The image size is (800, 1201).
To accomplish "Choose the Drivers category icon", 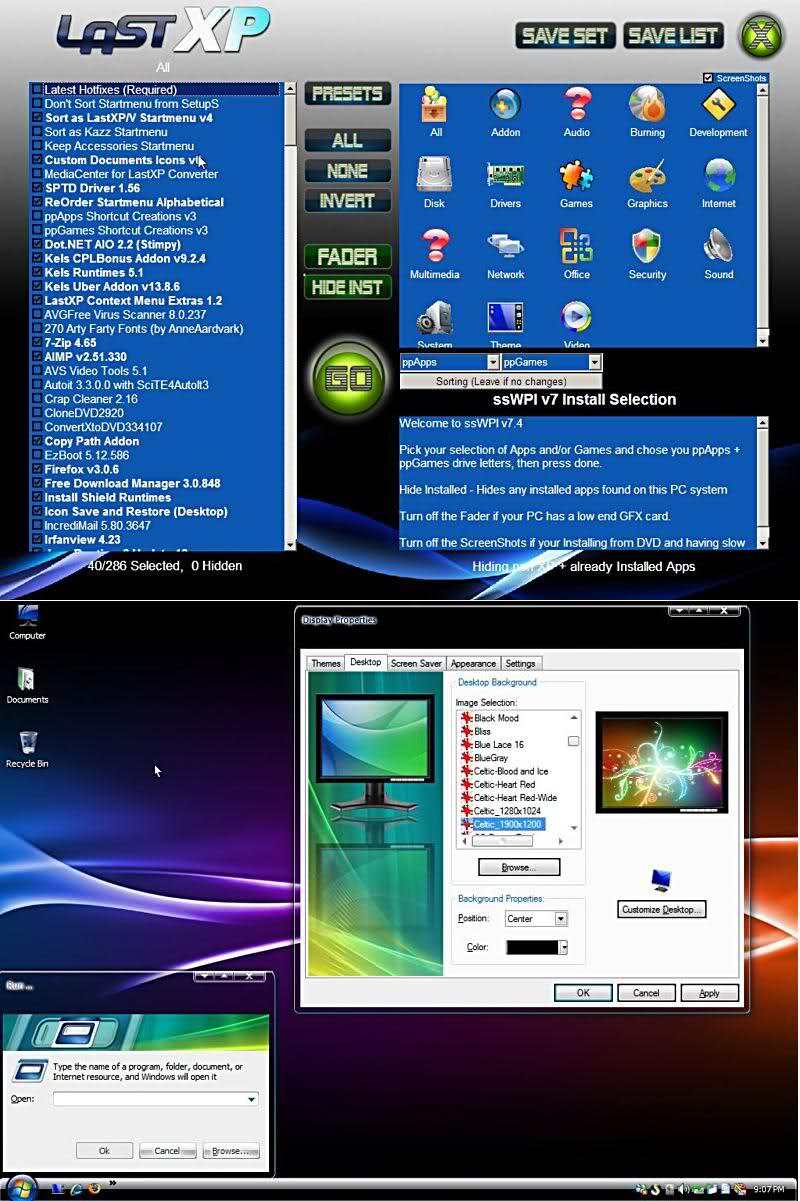I will [505, 175].
